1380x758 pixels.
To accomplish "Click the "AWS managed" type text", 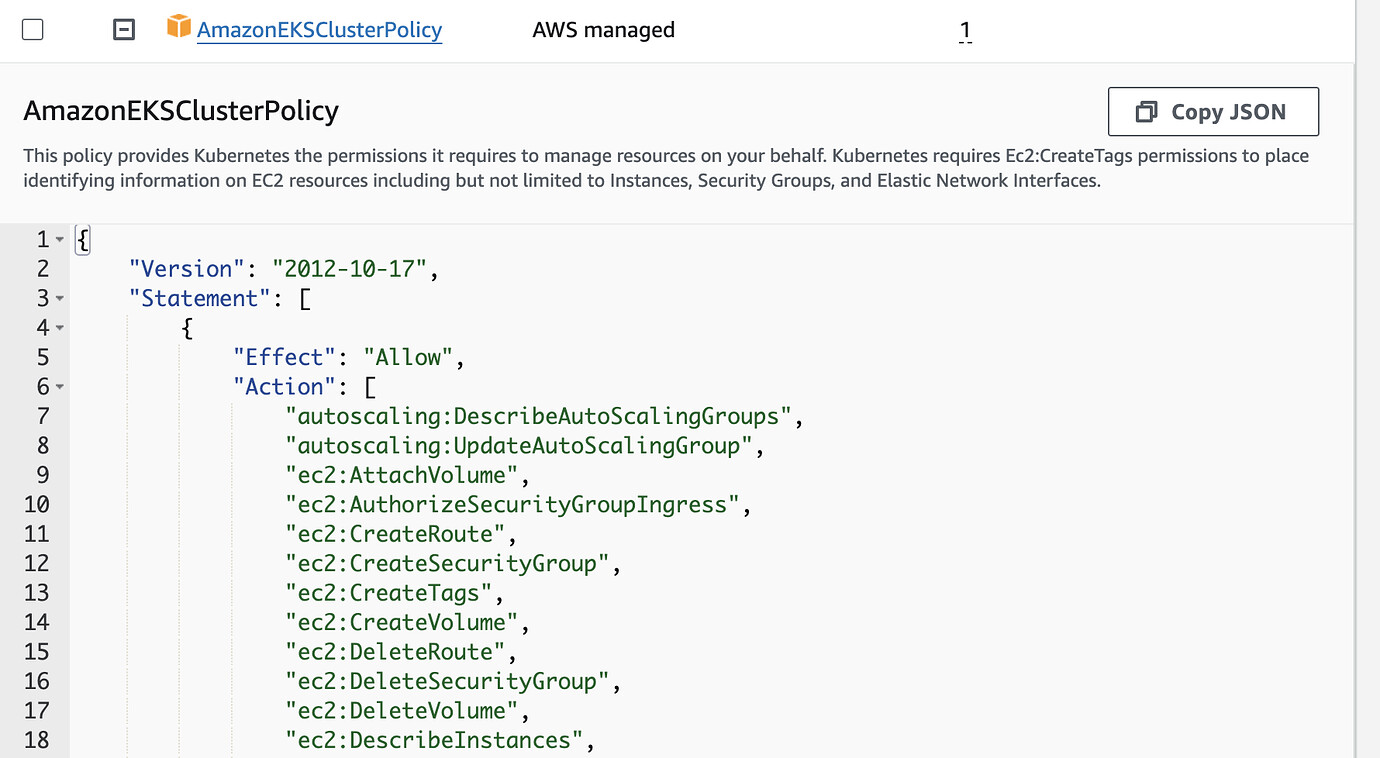I will pos(603,30).
